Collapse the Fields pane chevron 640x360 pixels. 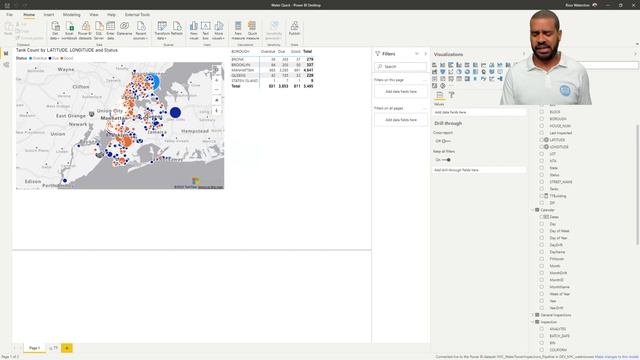(x=635, y=54)
